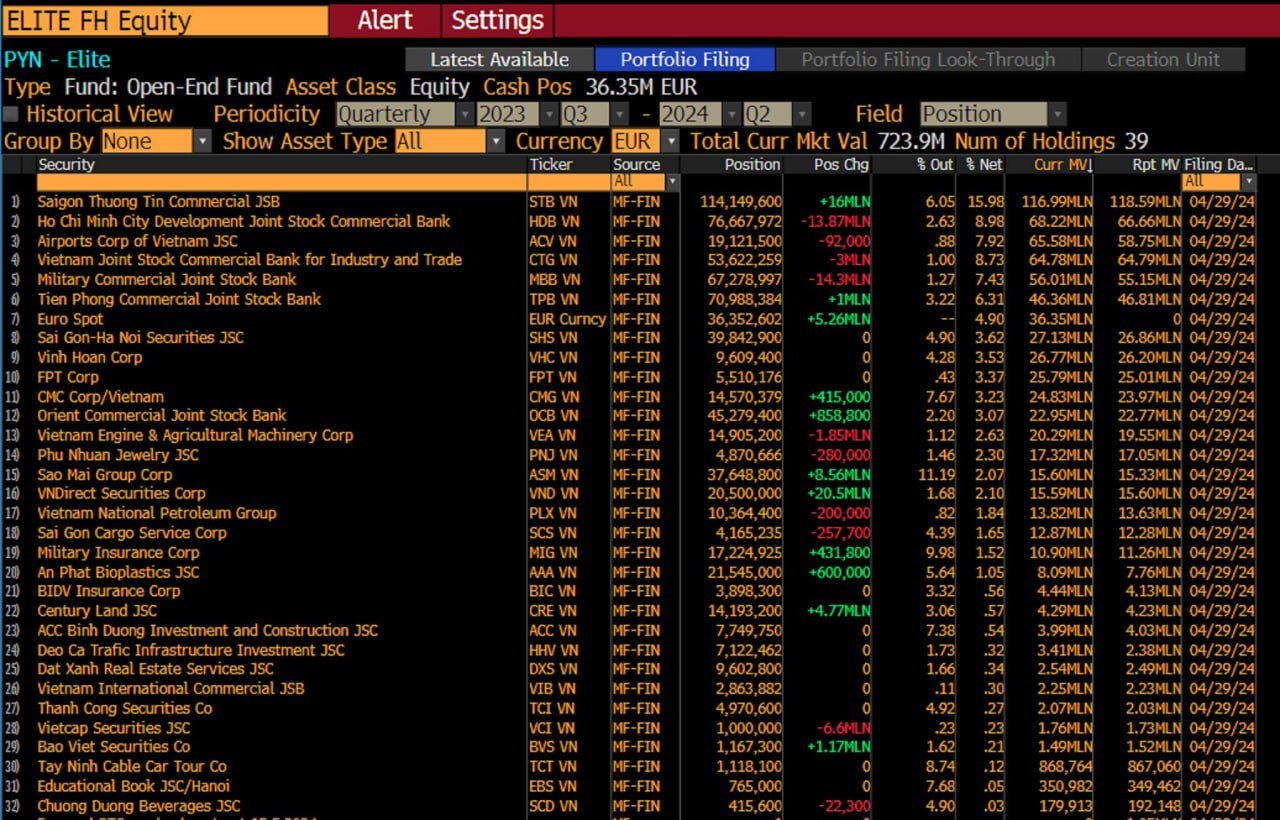The image size is (1280, 820).
Task: Sort by % Net column header
Action: pyautogui.click(x=984, y=164)
